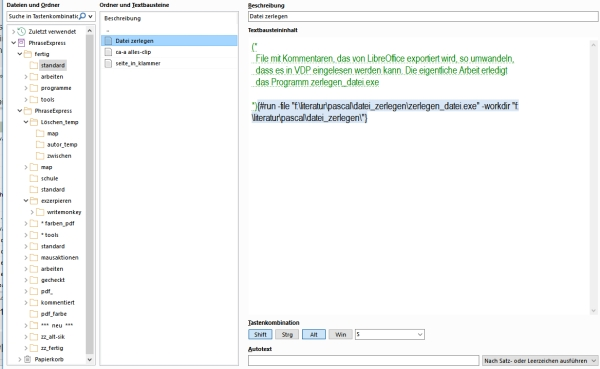Click the folder tree scrollbar up arrow
This screenshot has width=600, height=369.
point(90,30)
